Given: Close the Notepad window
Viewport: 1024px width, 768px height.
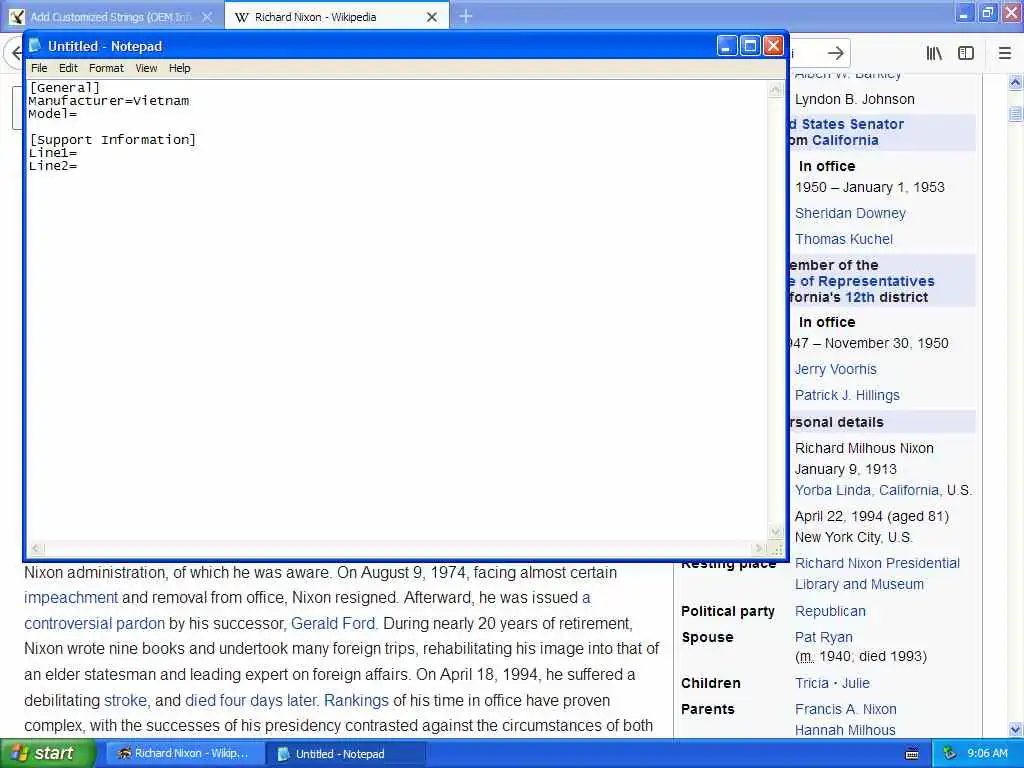Looking at the screenshot, I should pos(773,46).
